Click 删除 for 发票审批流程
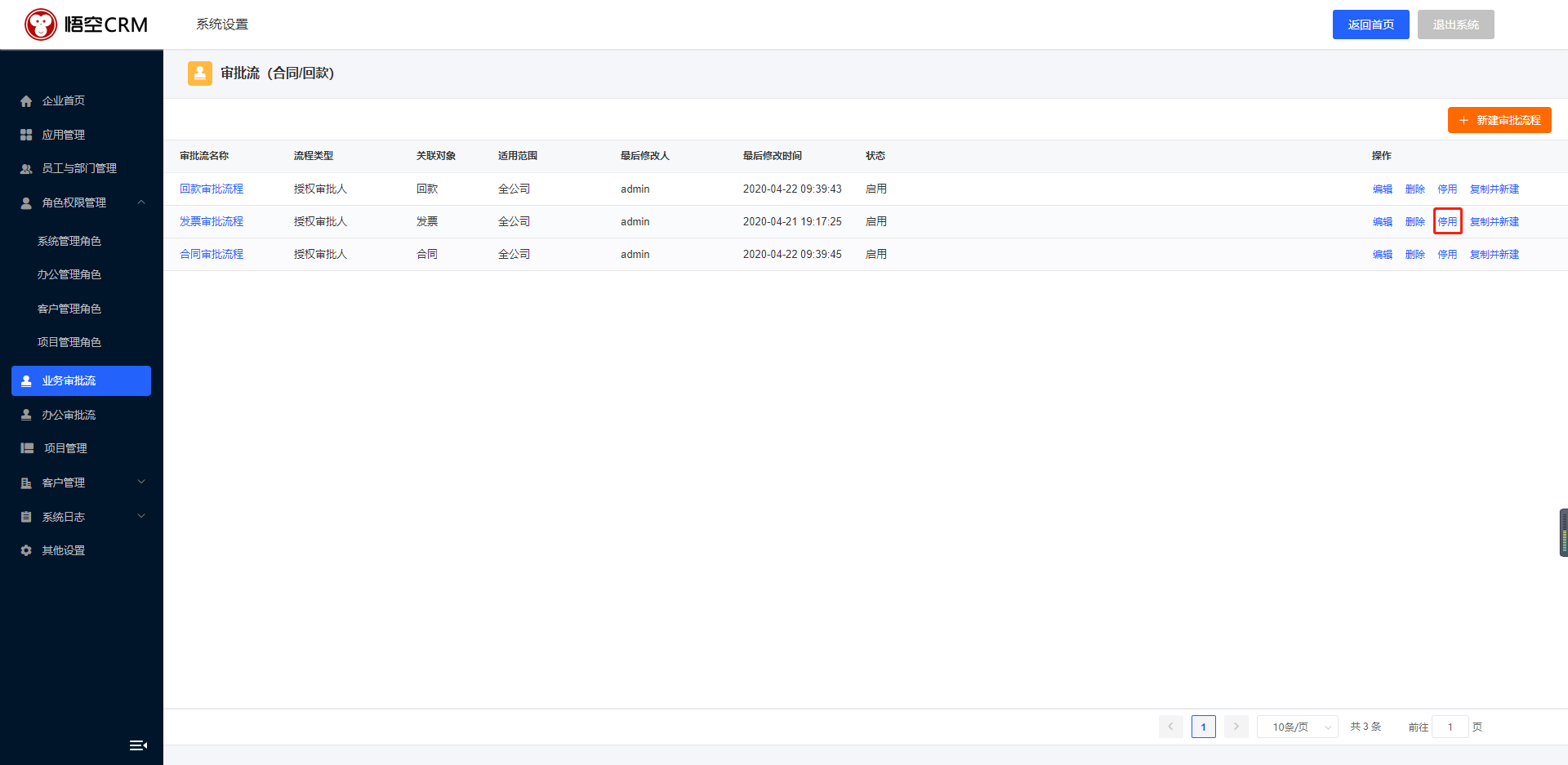Screen dimensions: 1568x765 [x=1415, y=221]
